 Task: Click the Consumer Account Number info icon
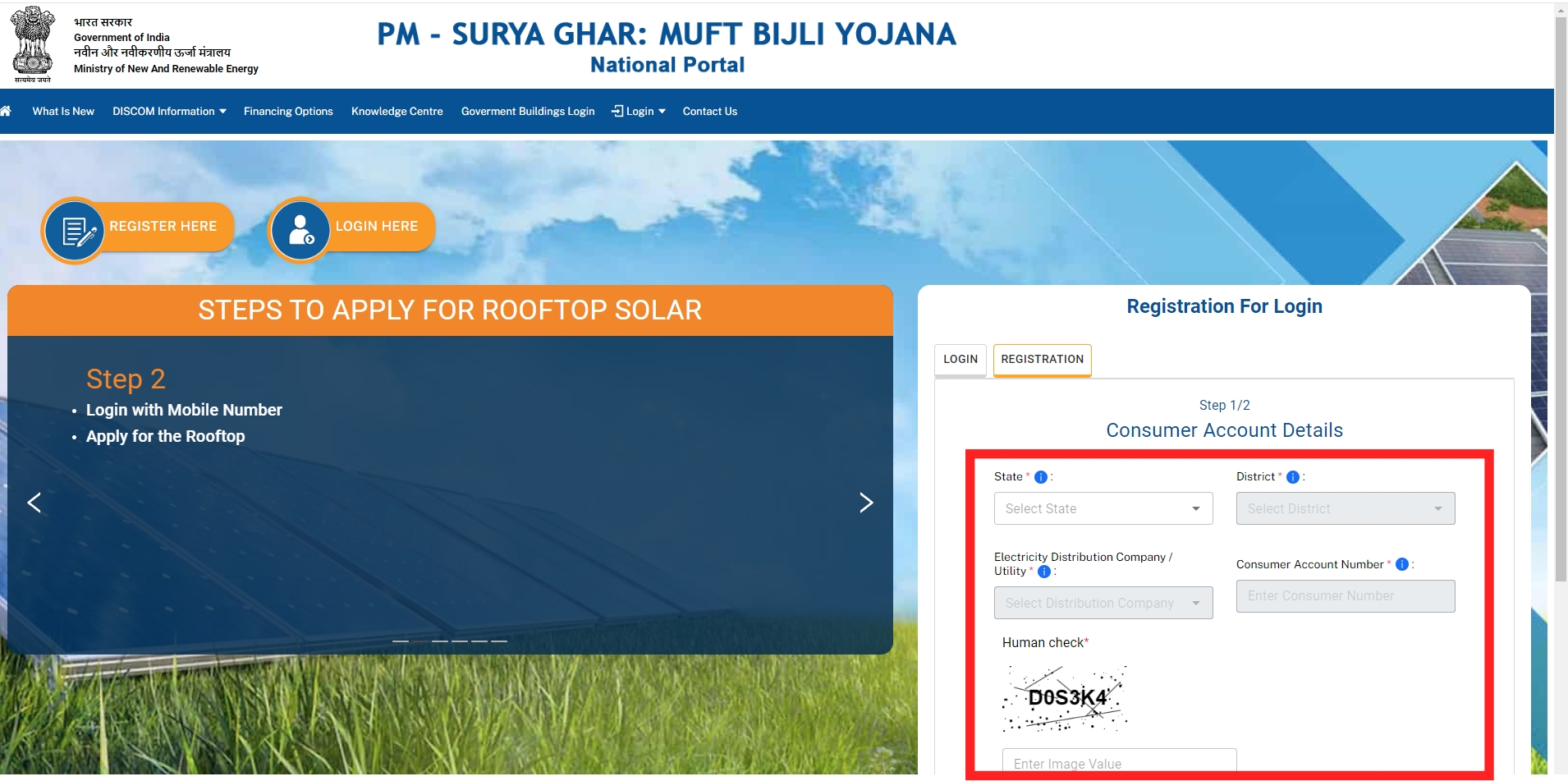[x=1402, y=564]
